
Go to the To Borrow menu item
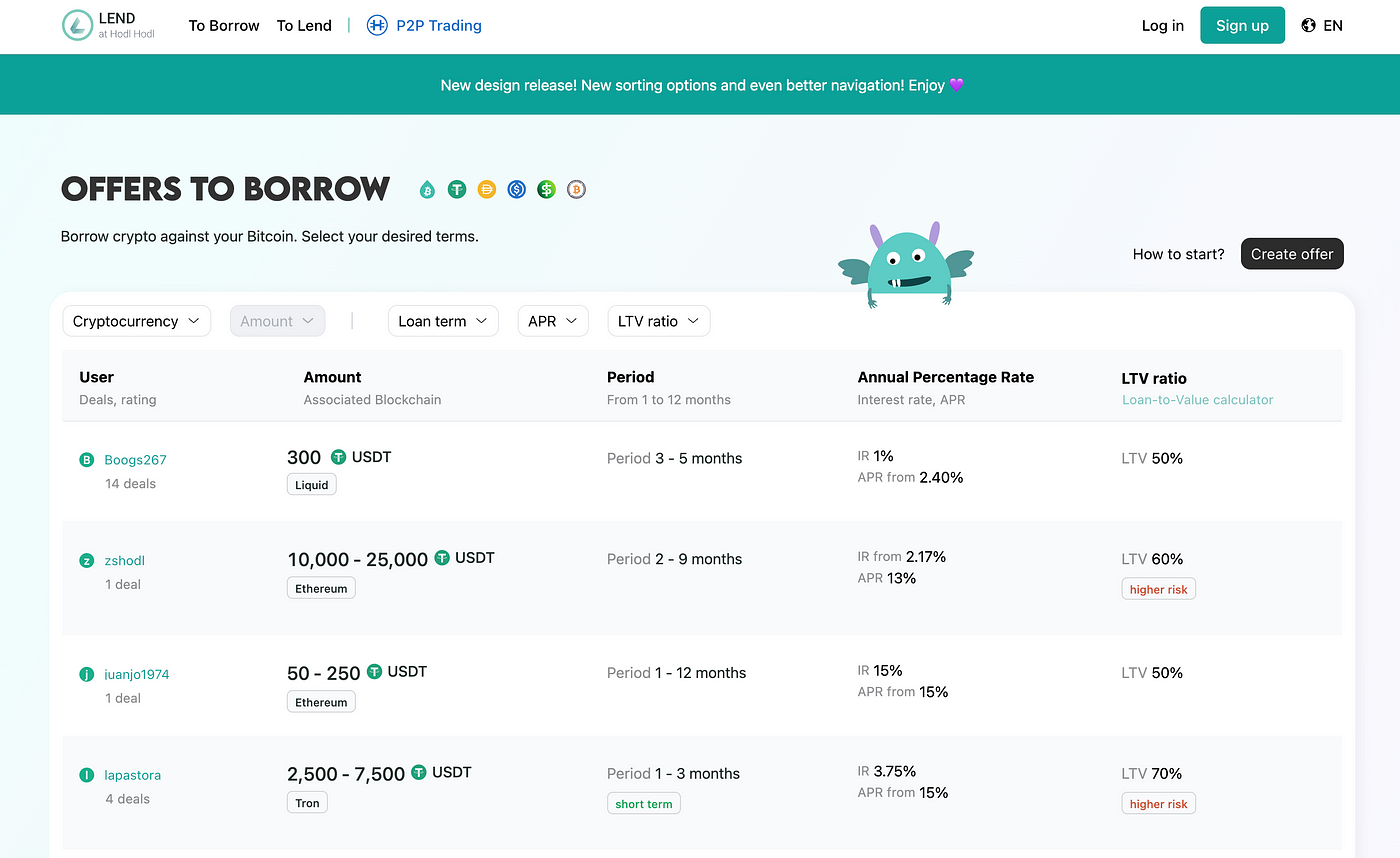224,26
